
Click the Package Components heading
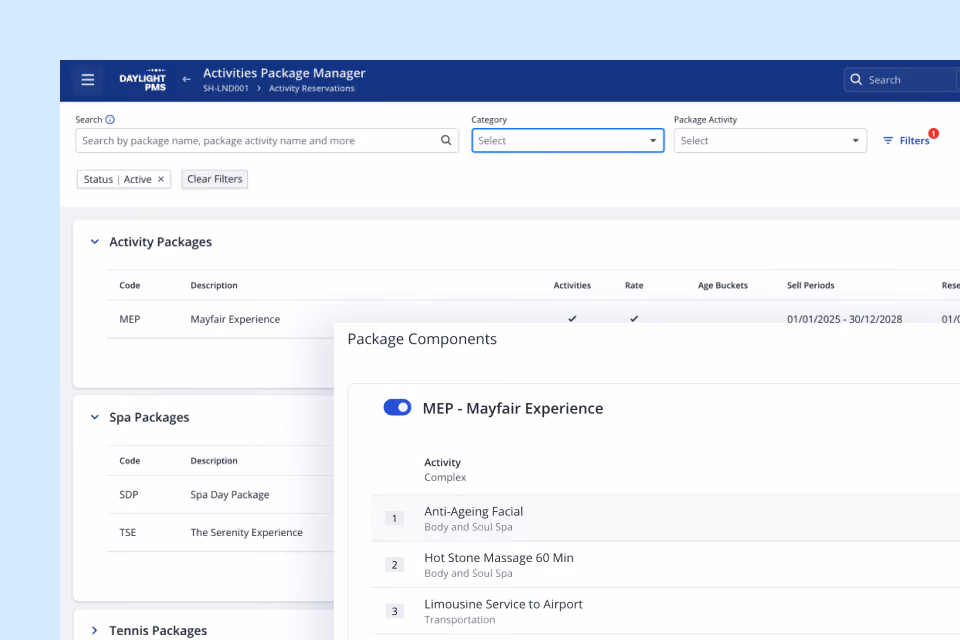tap(422, 339)
